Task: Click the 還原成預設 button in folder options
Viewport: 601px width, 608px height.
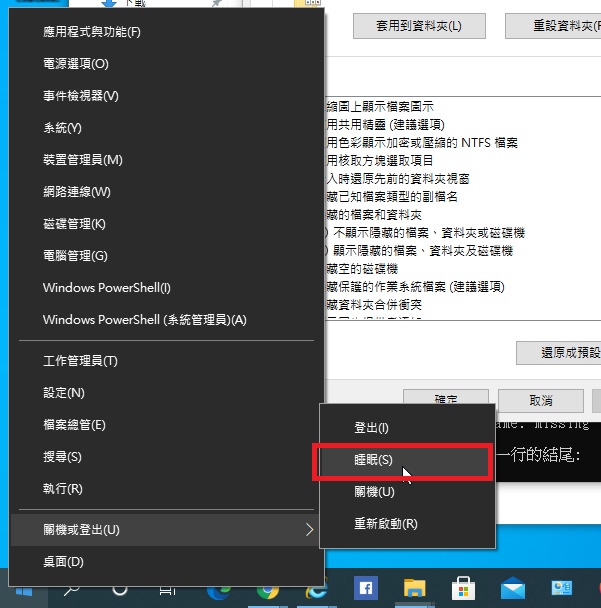Action: tap(559, 353)
